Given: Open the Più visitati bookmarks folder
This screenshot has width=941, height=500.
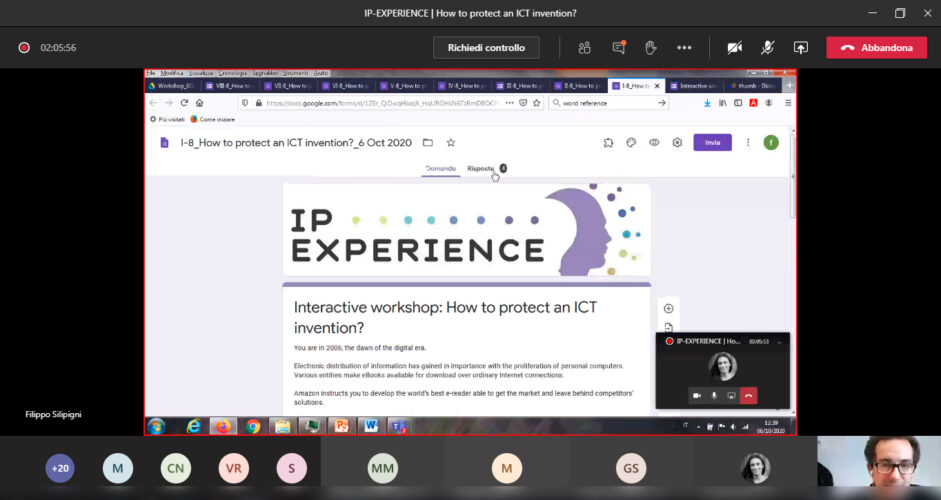Looking at the screenshot, I should click(x=167, y=119).
